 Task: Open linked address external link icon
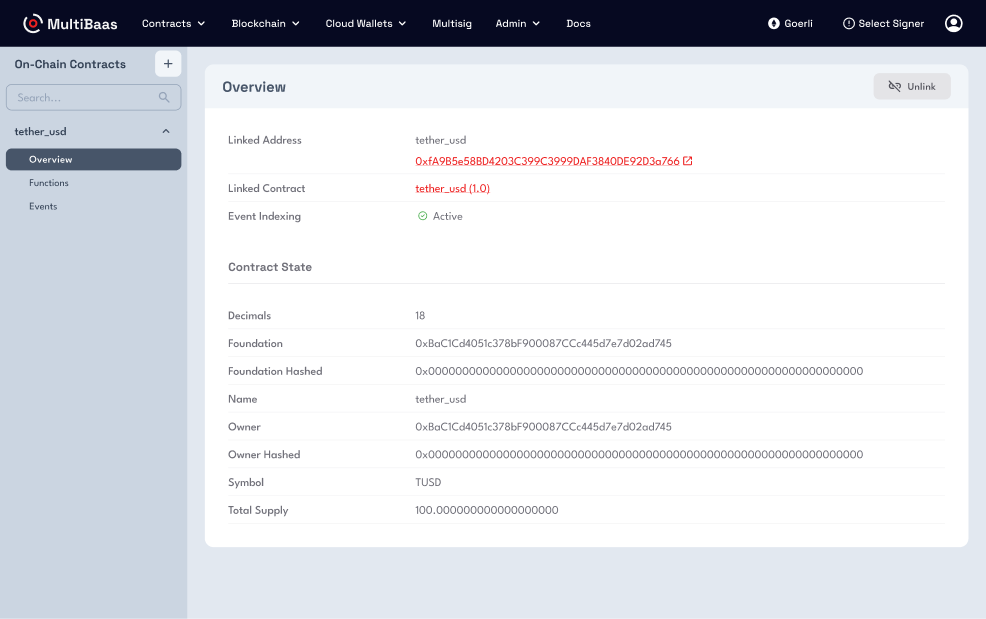click(x=688, y=161)
